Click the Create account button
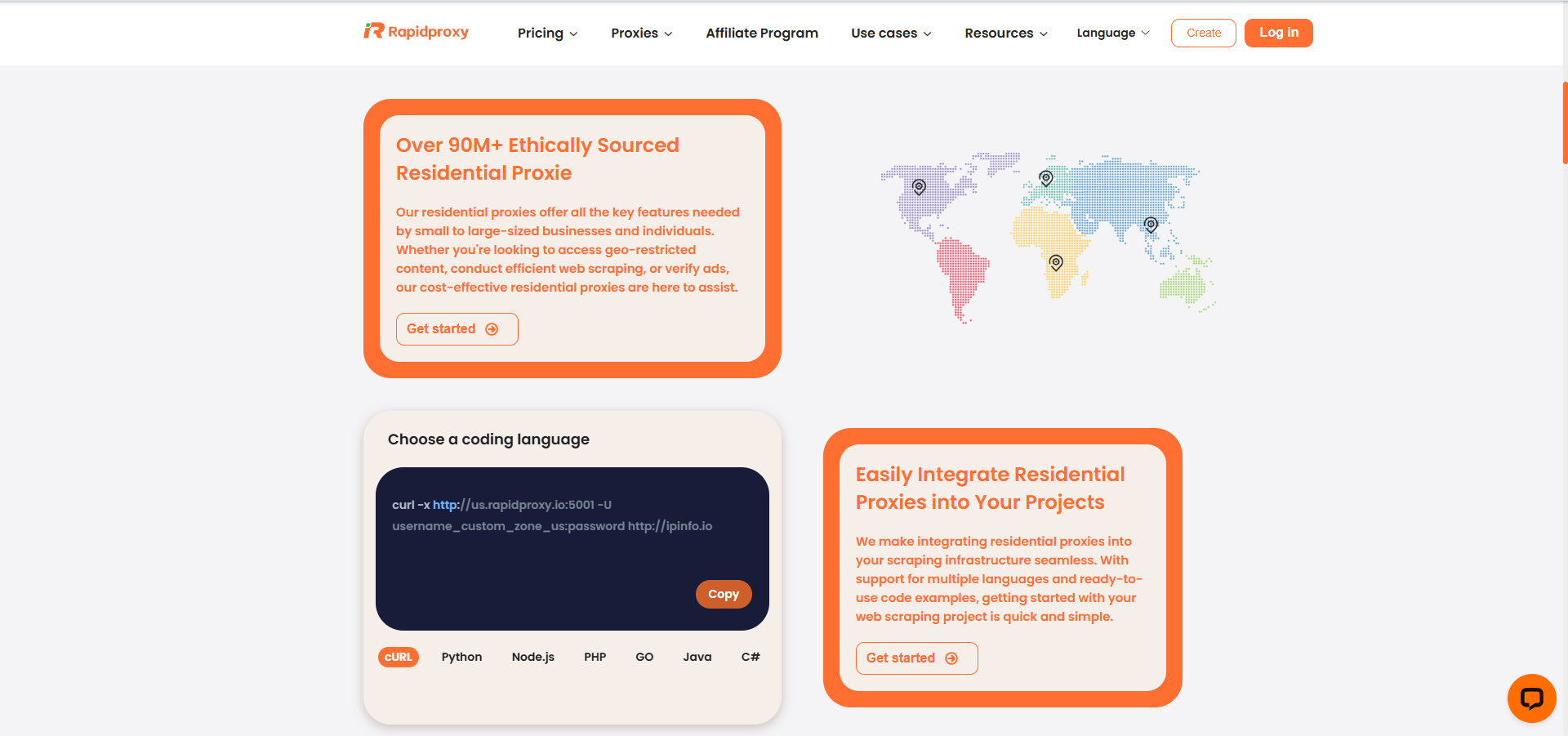This screenshot has width=1568, height=736. click(x=1203, y=33)
